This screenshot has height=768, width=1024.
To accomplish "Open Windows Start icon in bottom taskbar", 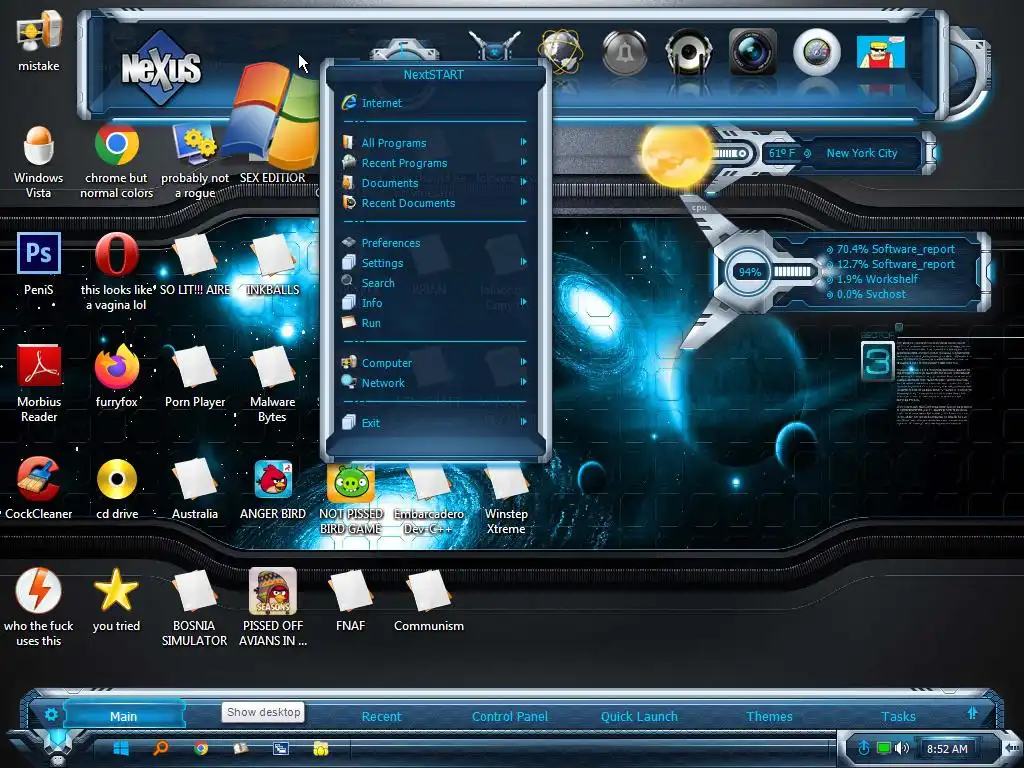I will [121, 748].
